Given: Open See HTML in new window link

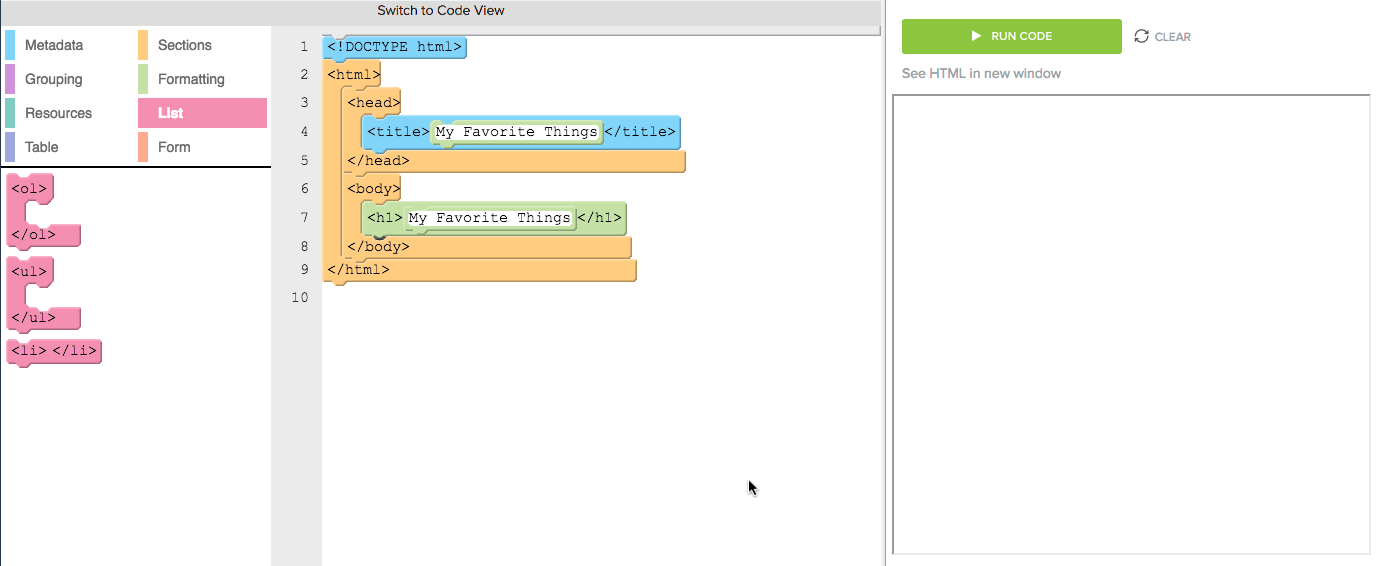Looking at the screenshot, I should [981, 73].
